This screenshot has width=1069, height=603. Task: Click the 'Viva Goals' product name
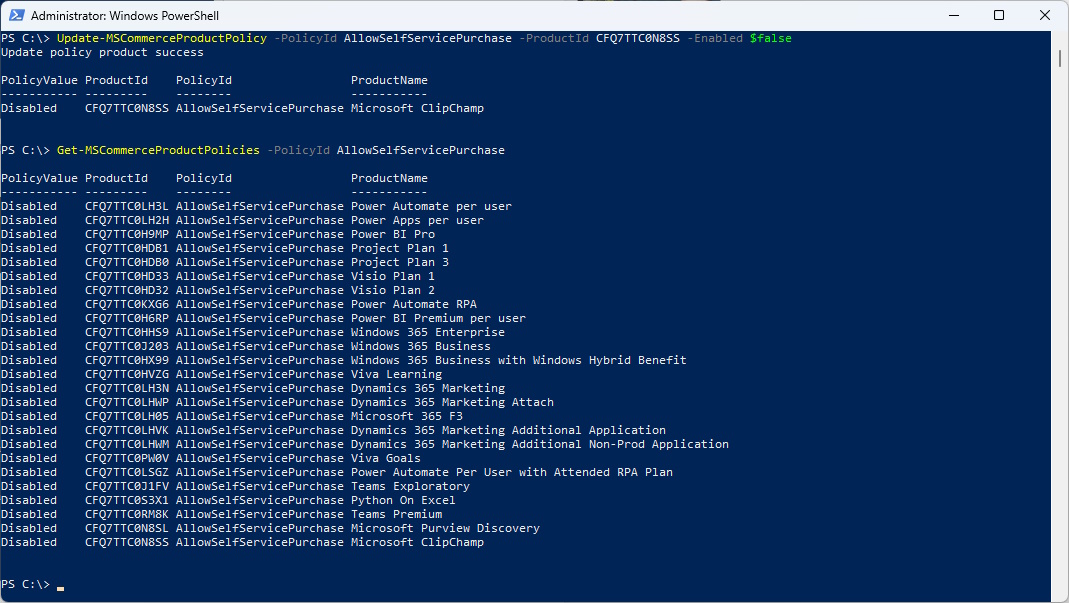pos(385,458)
